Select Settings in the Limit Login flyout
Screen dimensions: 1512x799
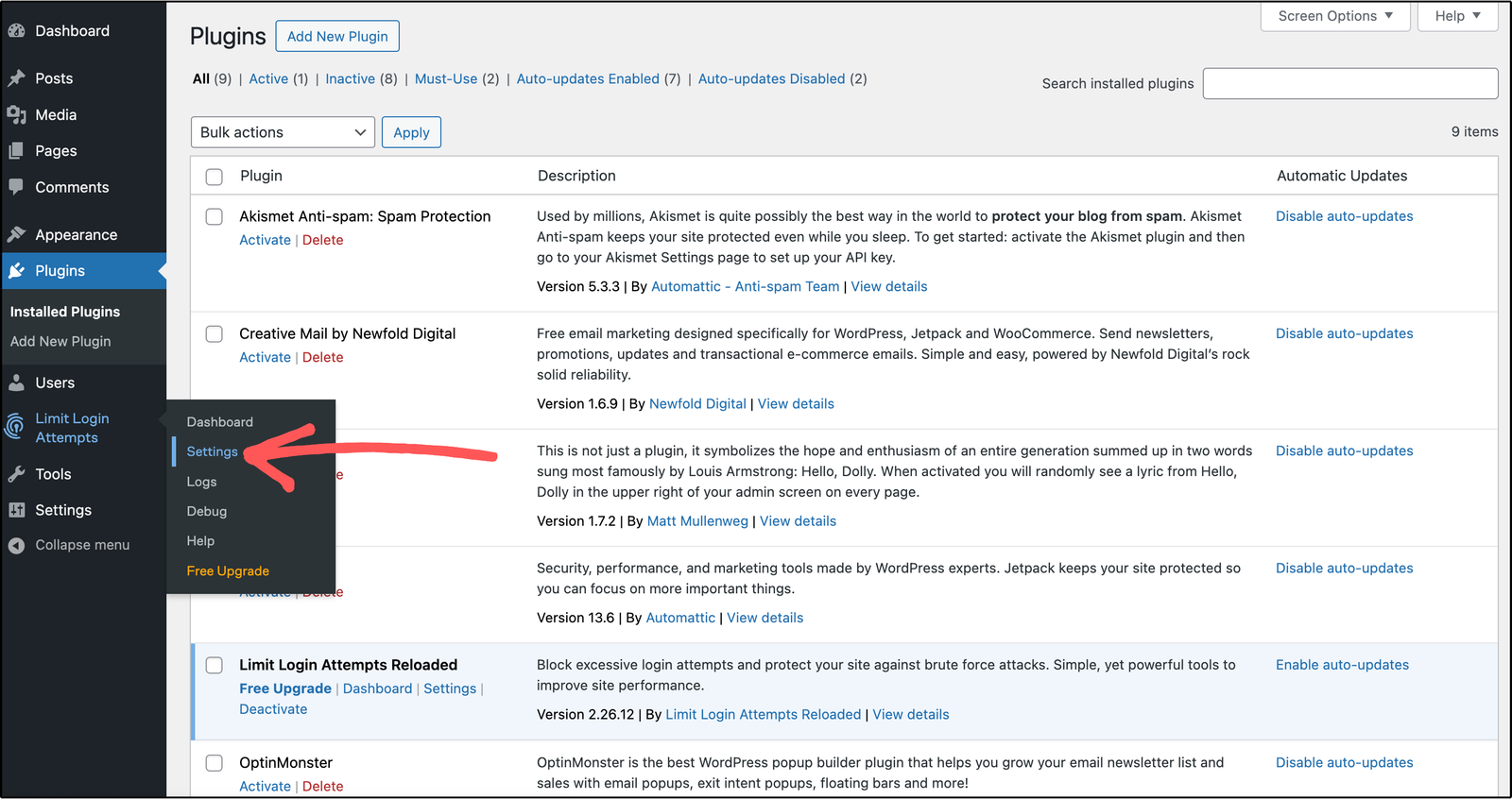coord(212,451)
